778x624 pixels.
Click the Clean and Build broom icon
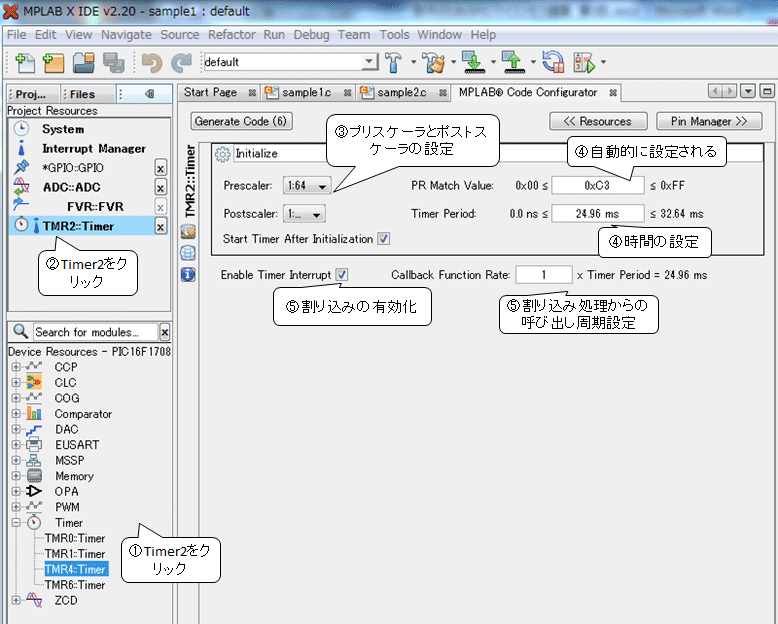[x=435, y=62]
